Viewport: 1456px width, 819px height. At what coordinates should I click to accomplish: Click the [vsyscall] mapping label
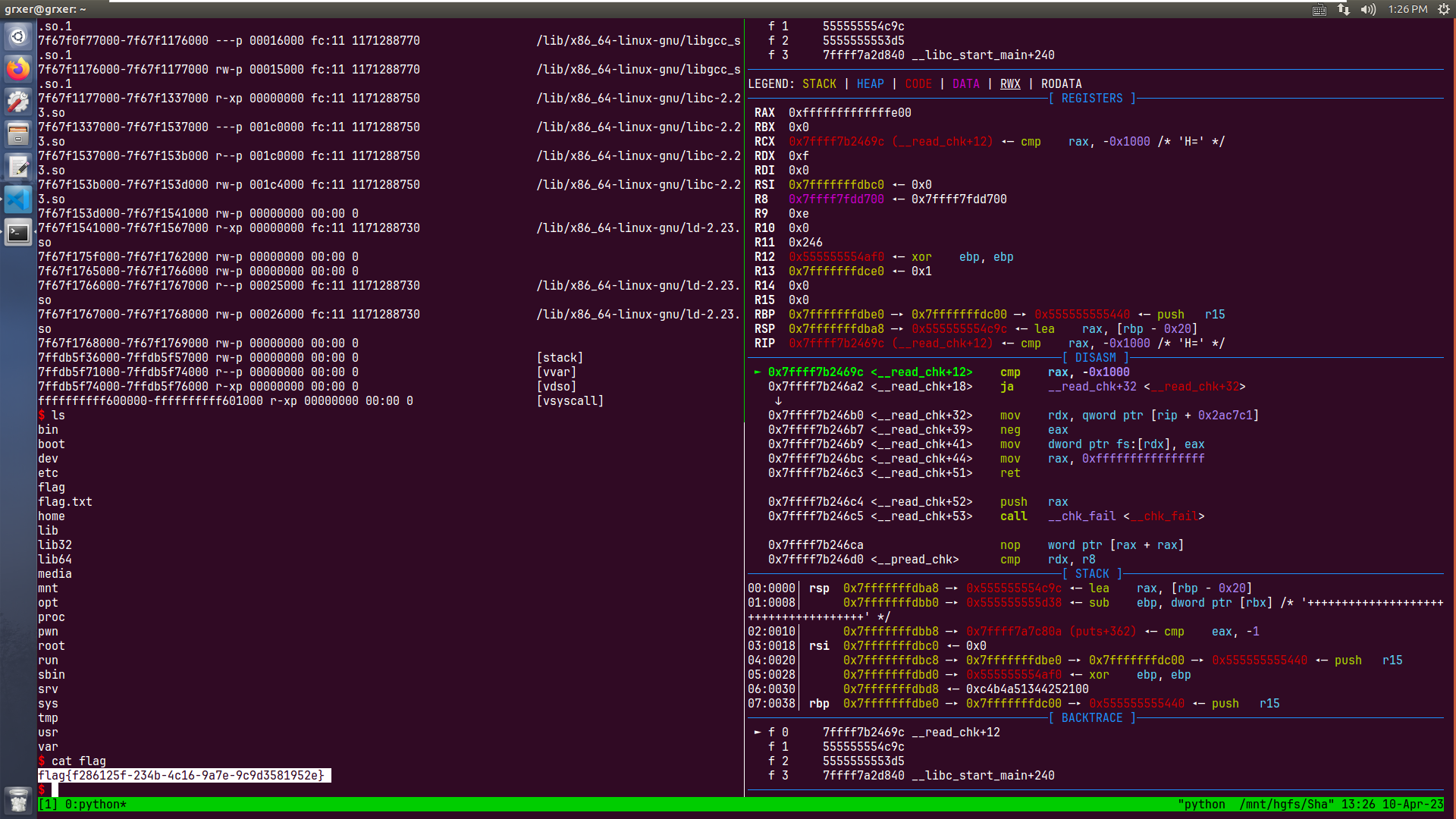(570, 401)
